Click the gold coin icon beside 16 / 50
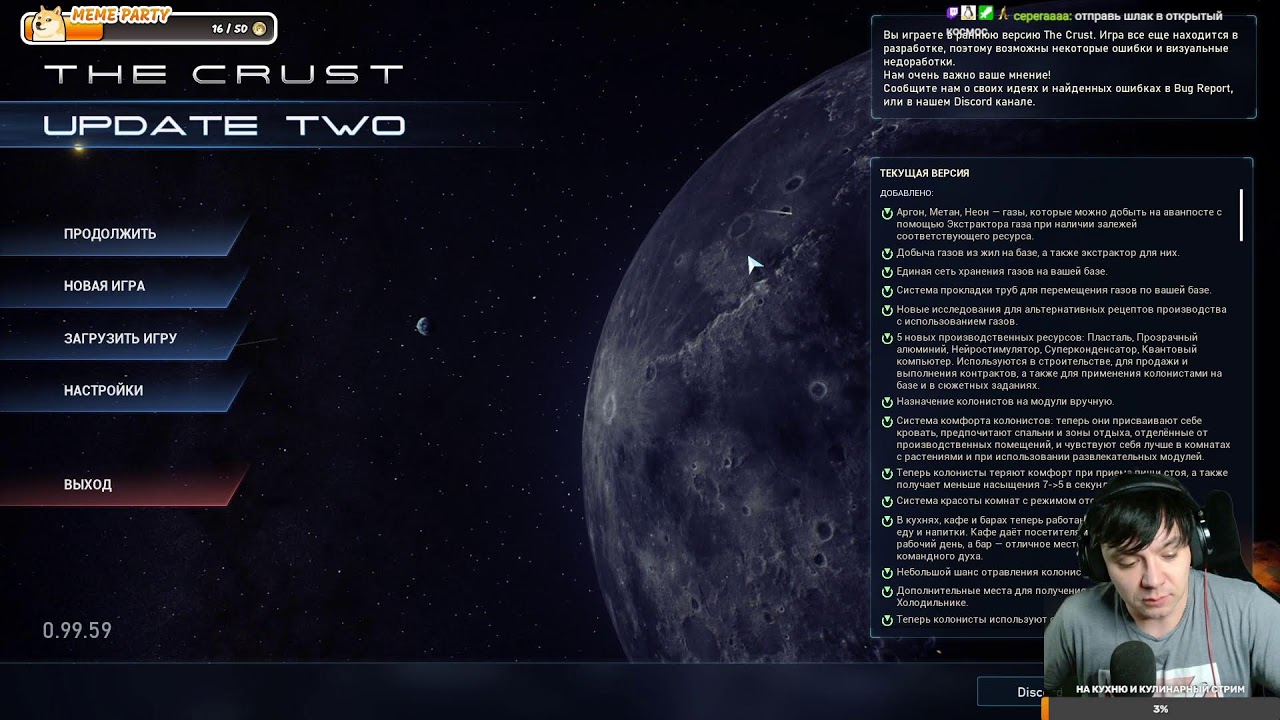 [260, 29]
